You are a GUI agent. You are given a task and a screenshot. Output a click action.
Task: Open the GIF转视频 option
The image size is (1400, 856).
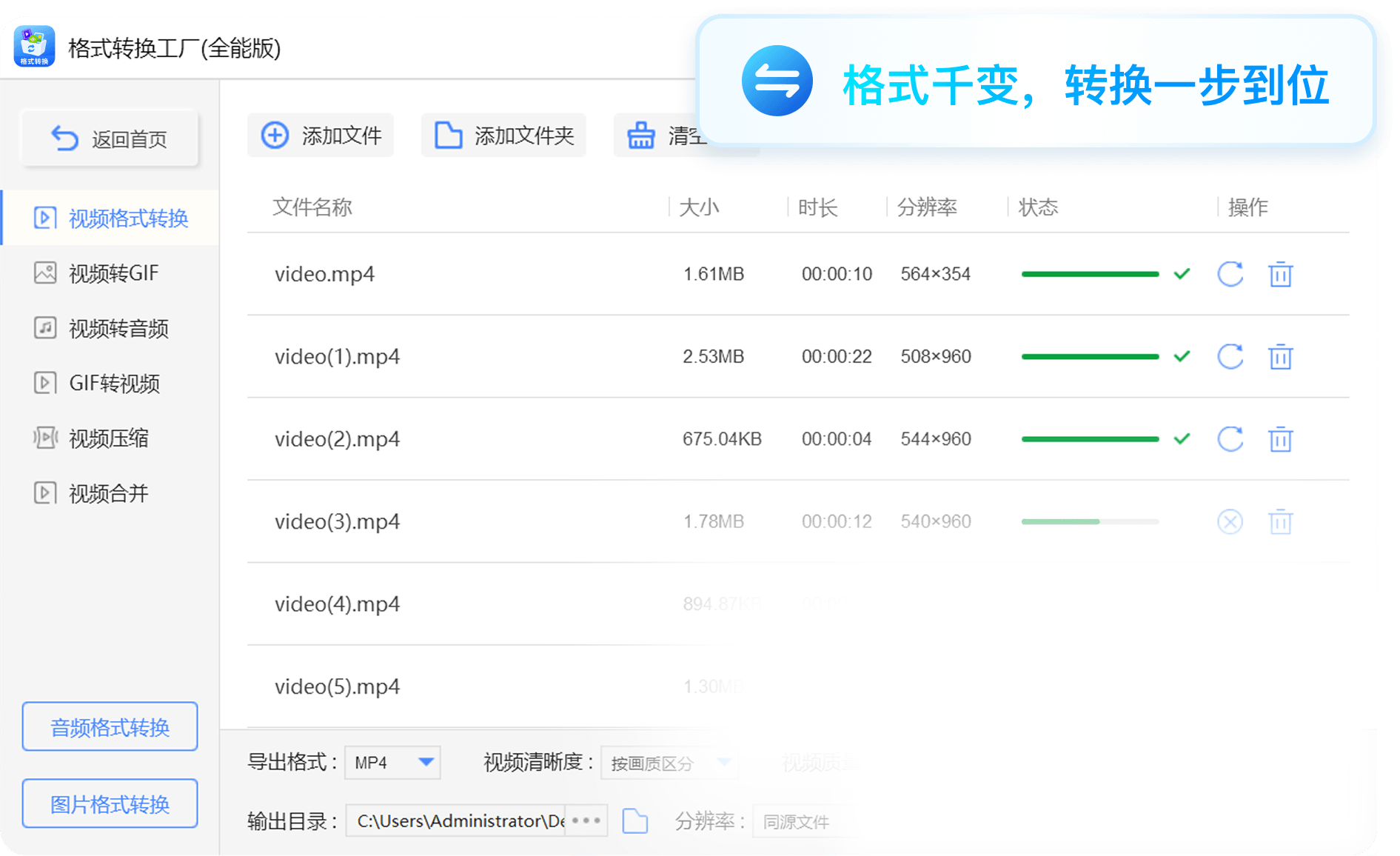click(x=111, y=383)
